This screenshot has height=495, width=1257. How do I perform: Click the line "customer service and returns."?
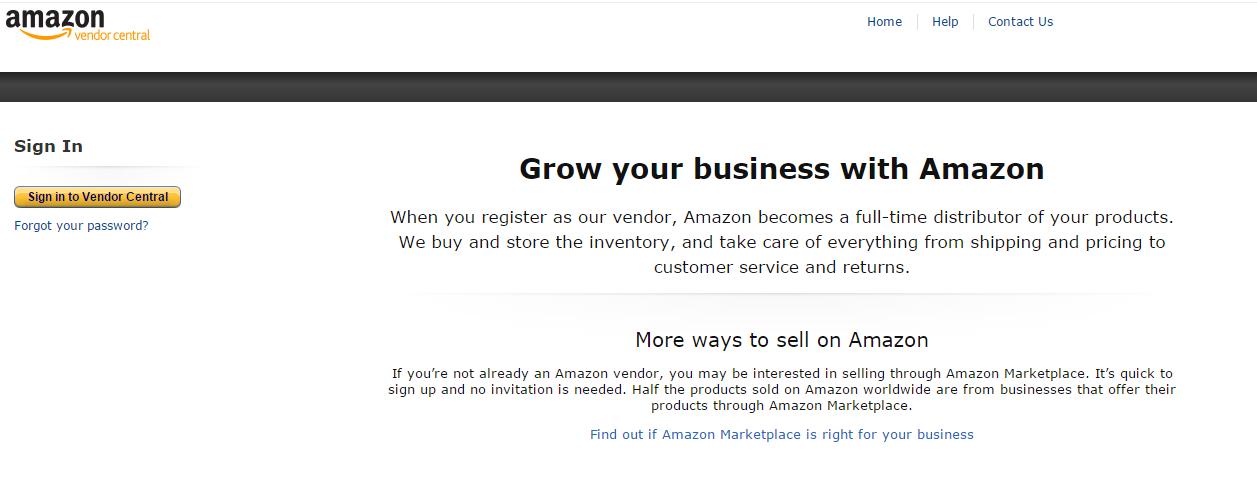(781, 268)
